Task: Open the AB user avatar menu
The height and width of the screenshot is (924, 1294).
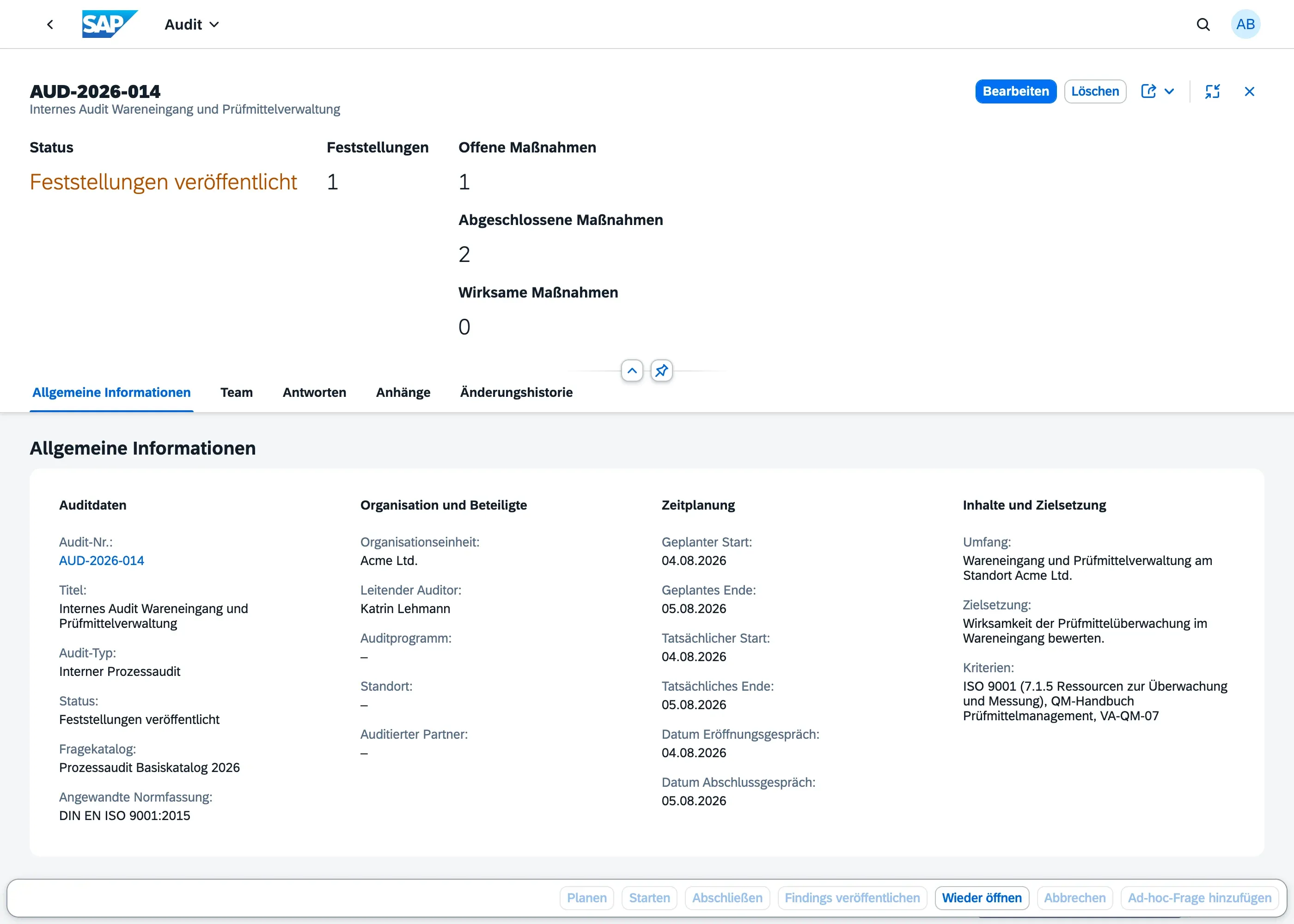Action: pos(1245,24)
